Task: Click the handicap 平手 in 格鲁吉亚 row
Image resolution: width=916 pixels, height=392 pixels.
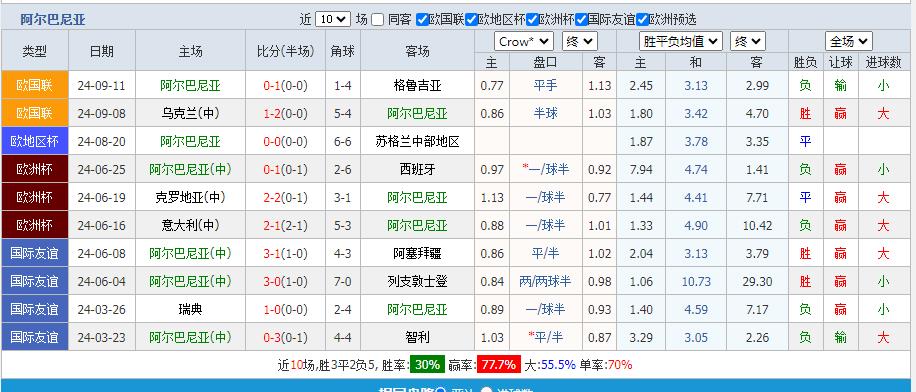Action: 545,86
